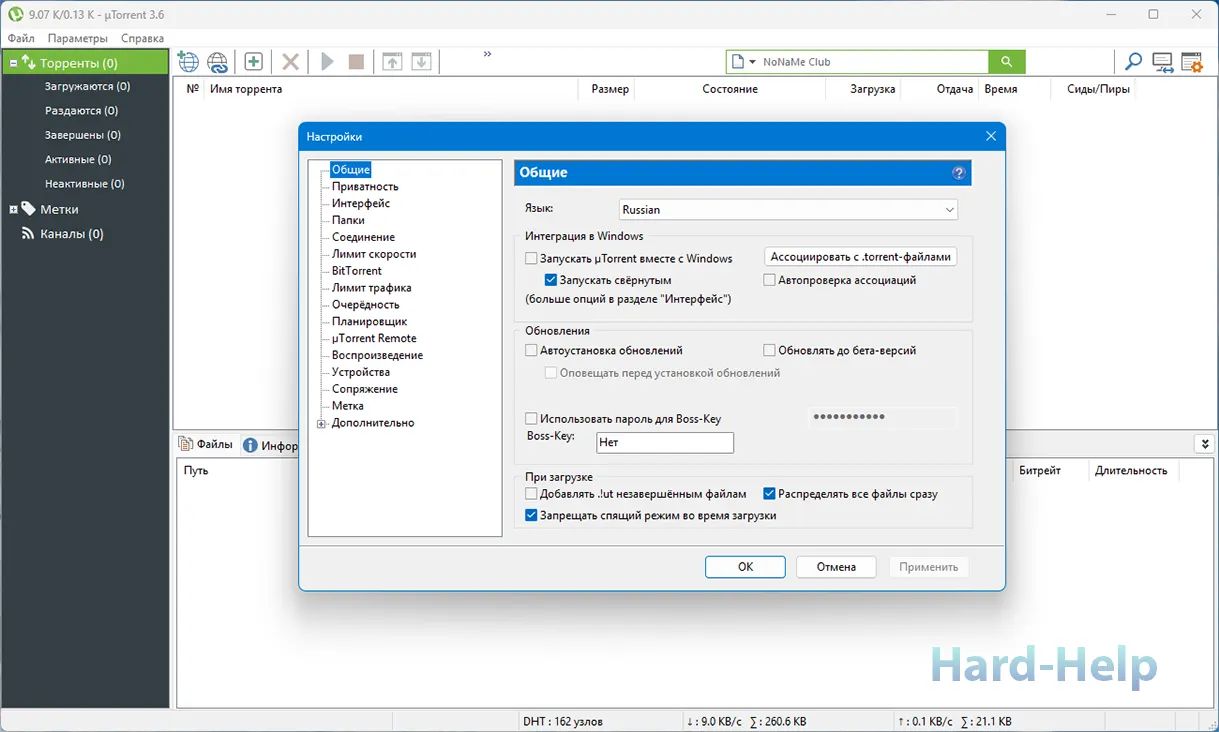The width and height of the screenshot is (1219, 732).
Task: Click inside the Boss-Key input field
Action: coord(664,442)
